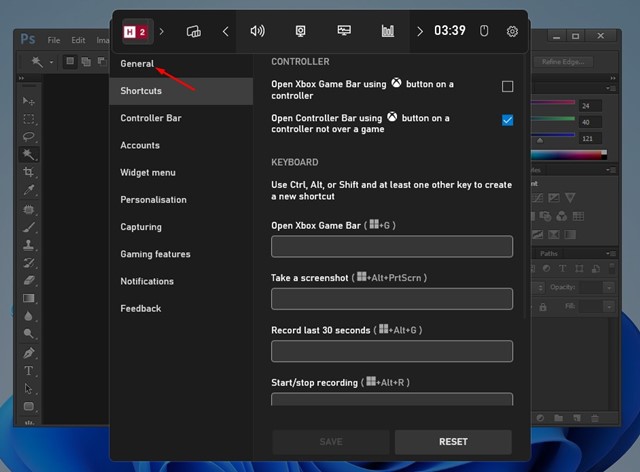Click the delete layer trash icon in Photoshop
This screenshot has width=640, height=472.
595,418
